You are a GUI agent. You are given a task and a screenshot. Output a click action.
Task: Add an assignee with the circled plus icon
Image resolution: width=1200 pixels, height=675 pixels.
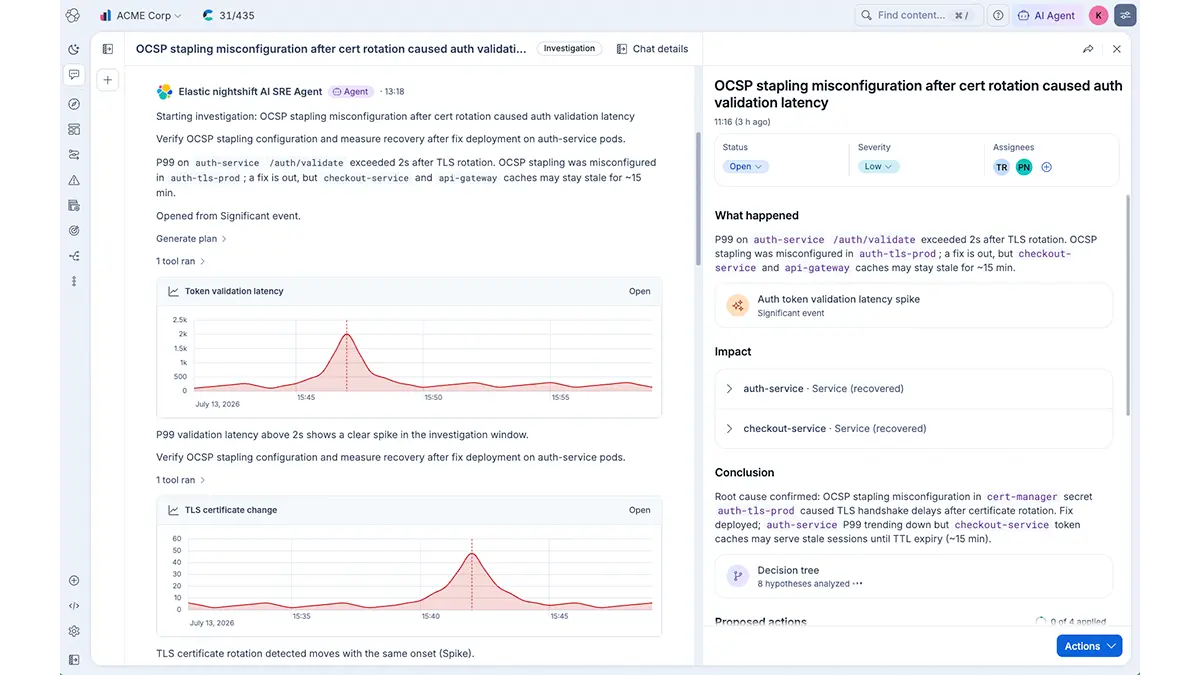coord(1047,167)
